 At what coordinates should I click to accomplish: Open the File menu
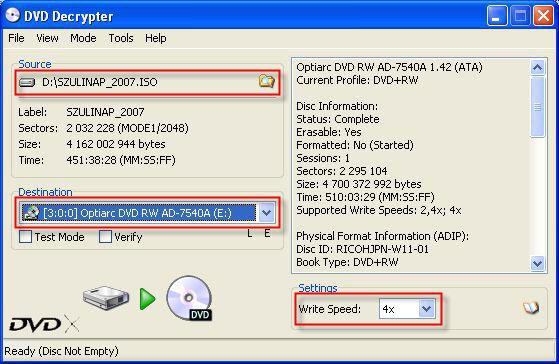16,38
